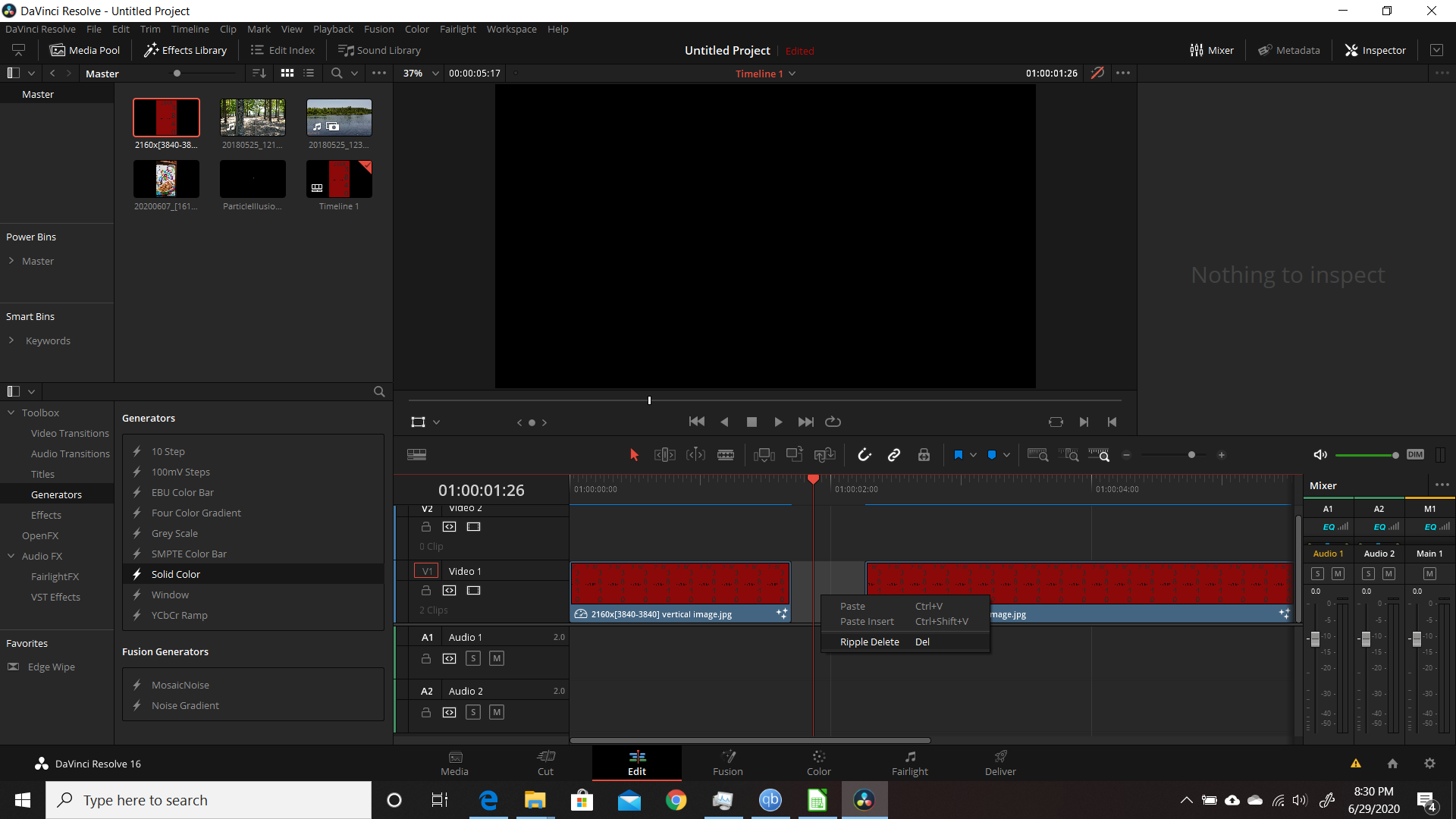Add a blue flag to clip
This screenshot has width=1456, height=819.
point(959,455)
